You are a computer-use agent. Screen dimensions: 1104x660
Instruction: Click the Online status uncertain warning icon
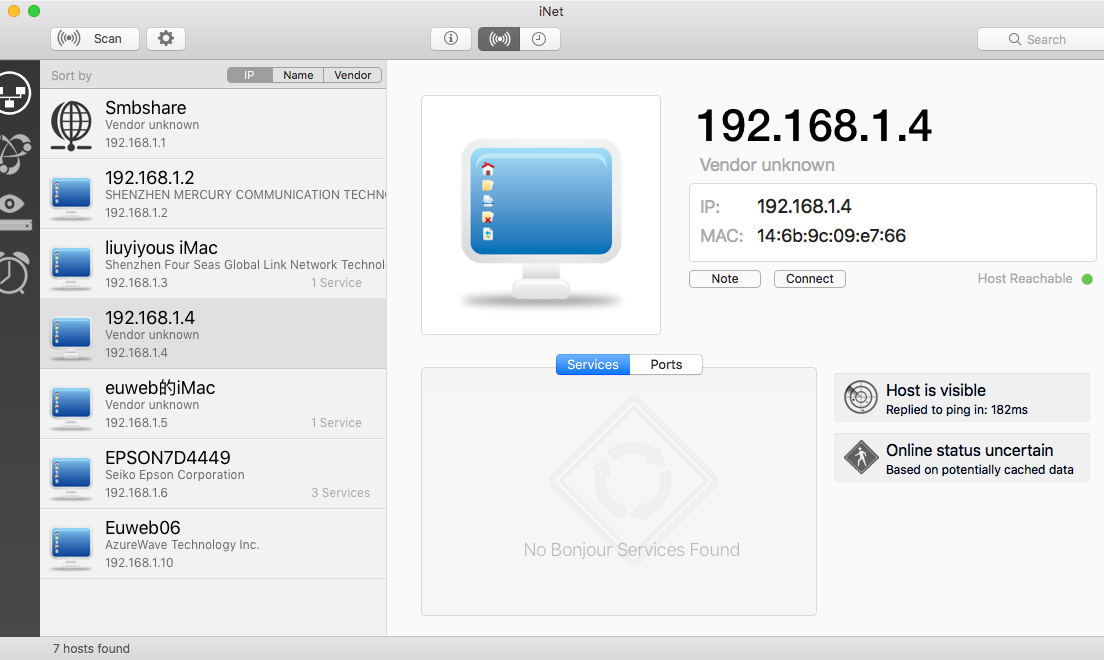tap(860, 457)
